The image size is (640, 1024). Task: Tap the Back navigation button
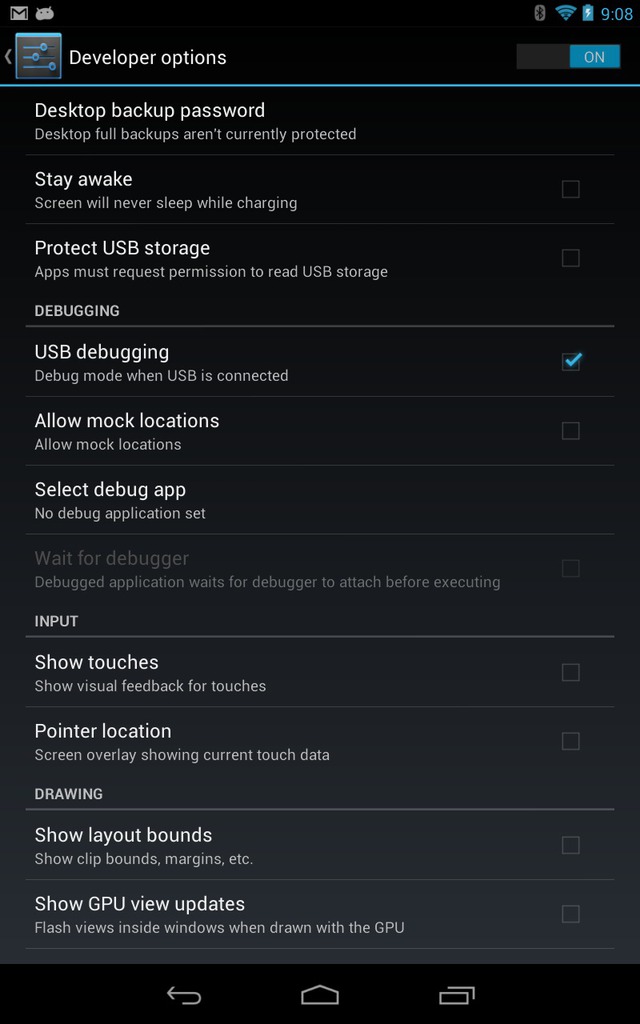coord(184,995)
